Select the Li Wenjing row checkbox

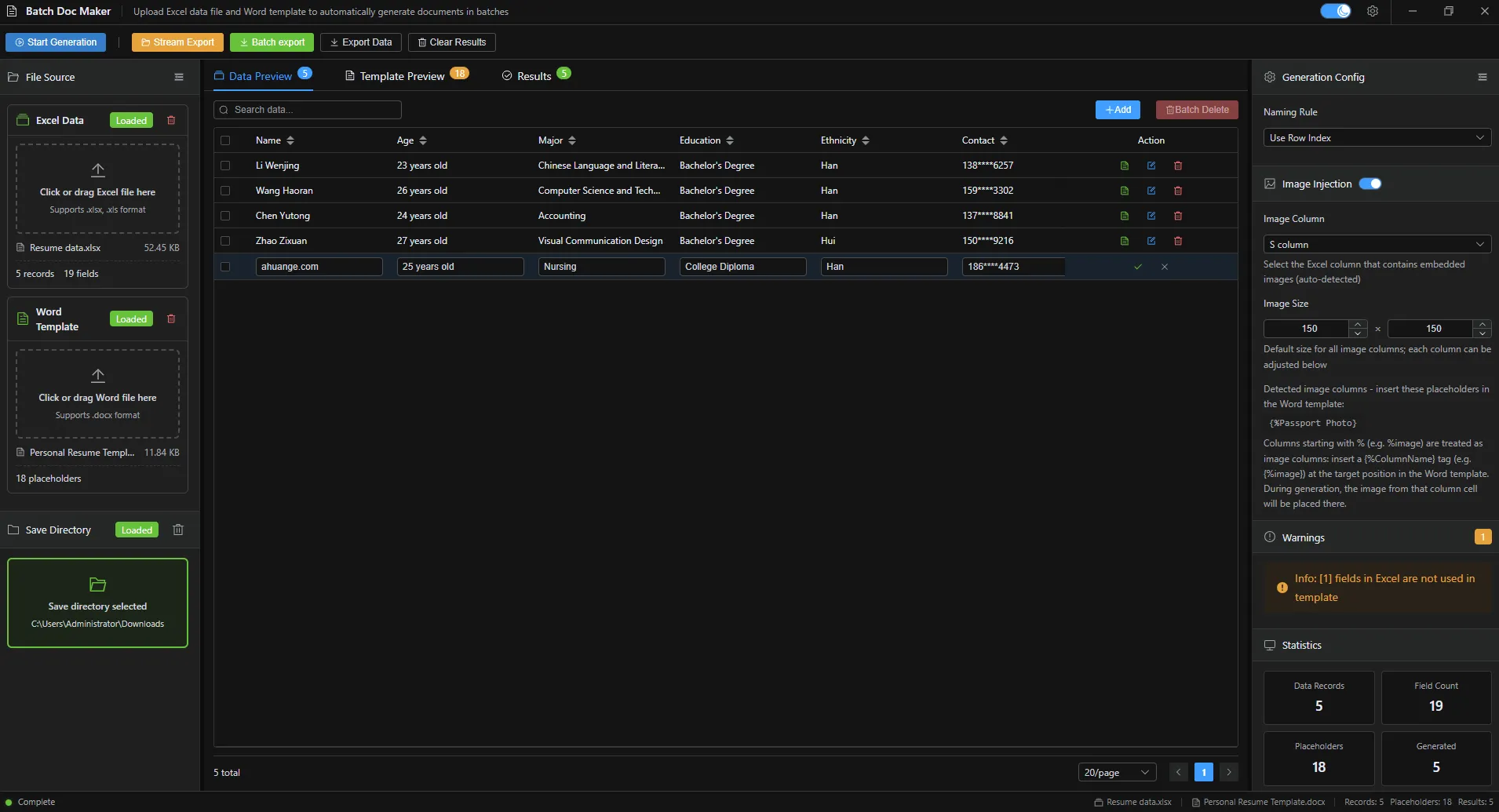[x=225, y=166]
